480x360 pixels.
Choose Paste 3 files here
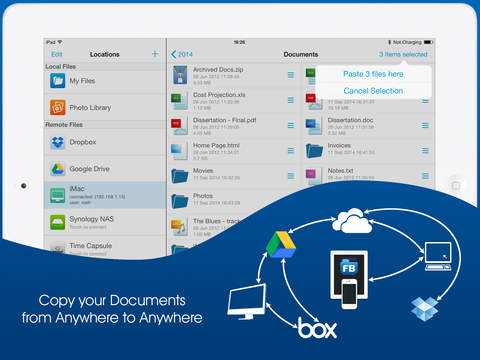coord(373,74)
